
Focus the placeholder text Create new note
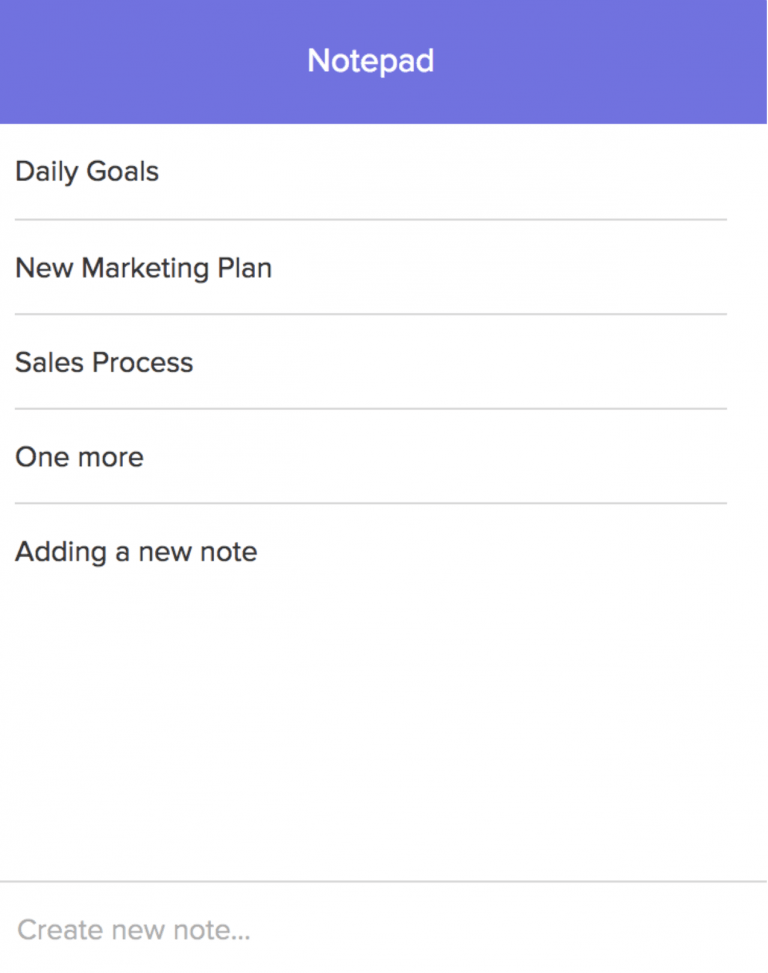click(x=133, y=930)
